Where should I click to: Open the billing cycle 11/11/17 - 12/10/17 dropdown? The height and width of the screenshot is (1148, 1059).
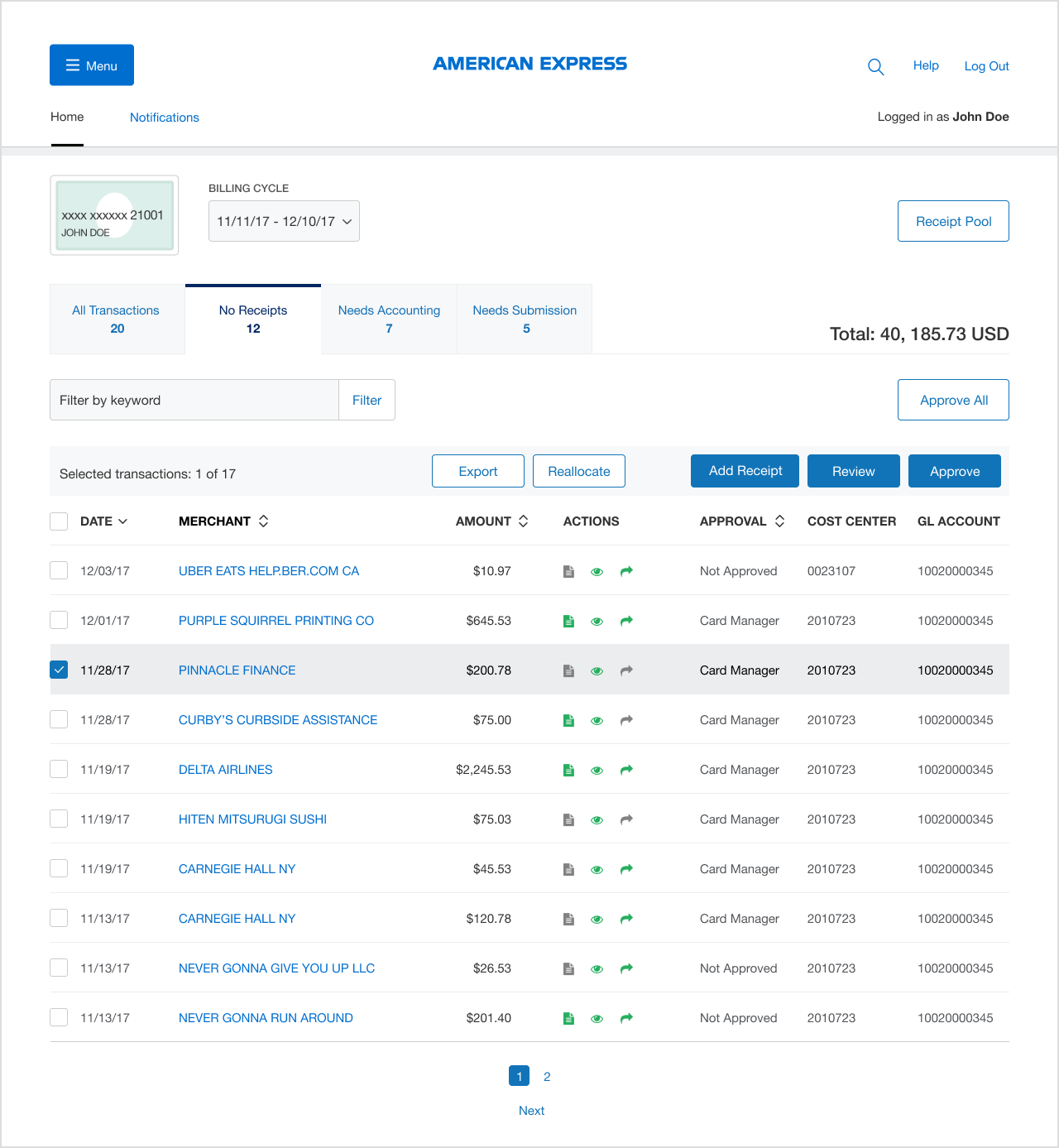click(x=284, y=221)
